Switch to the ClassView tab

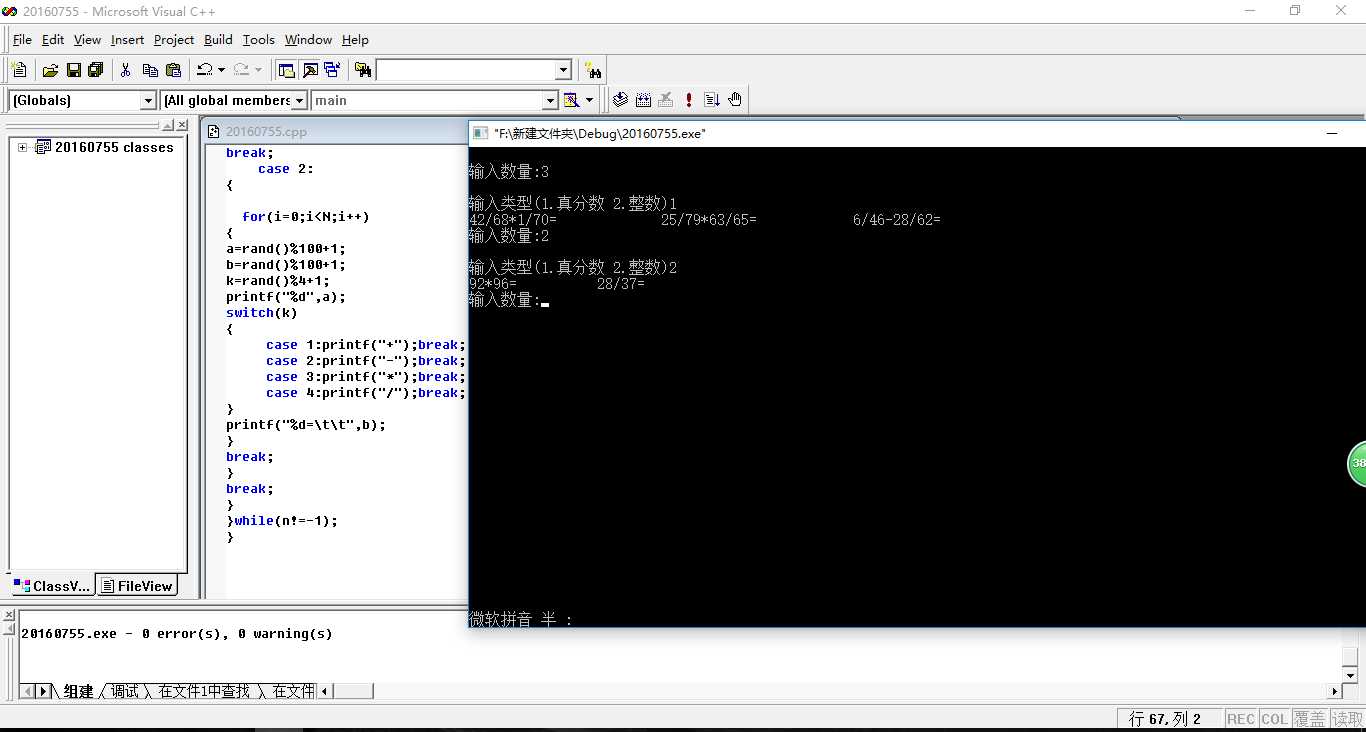[x=52, y=586]
